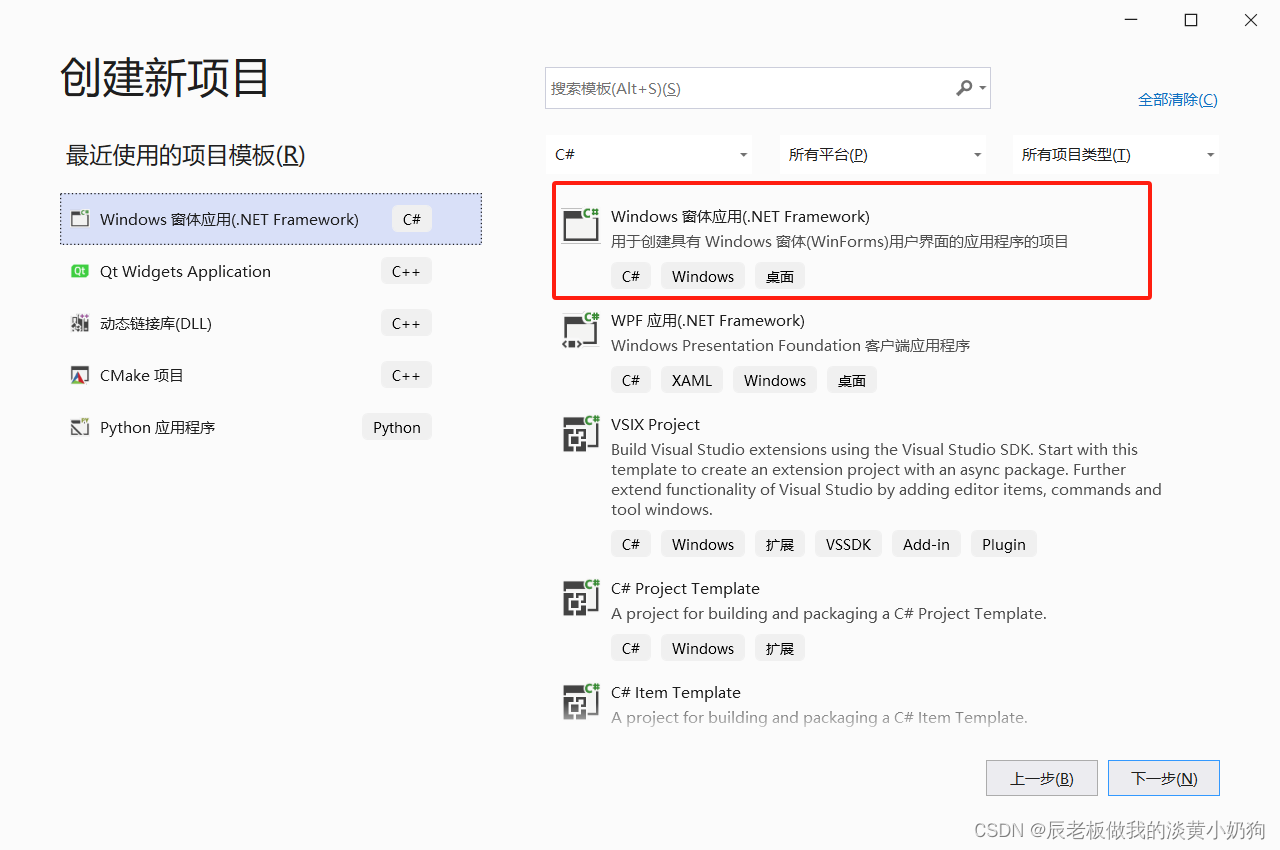Click the VSSDK tag under VSIX Project
1280x850 pixels.
848,544
